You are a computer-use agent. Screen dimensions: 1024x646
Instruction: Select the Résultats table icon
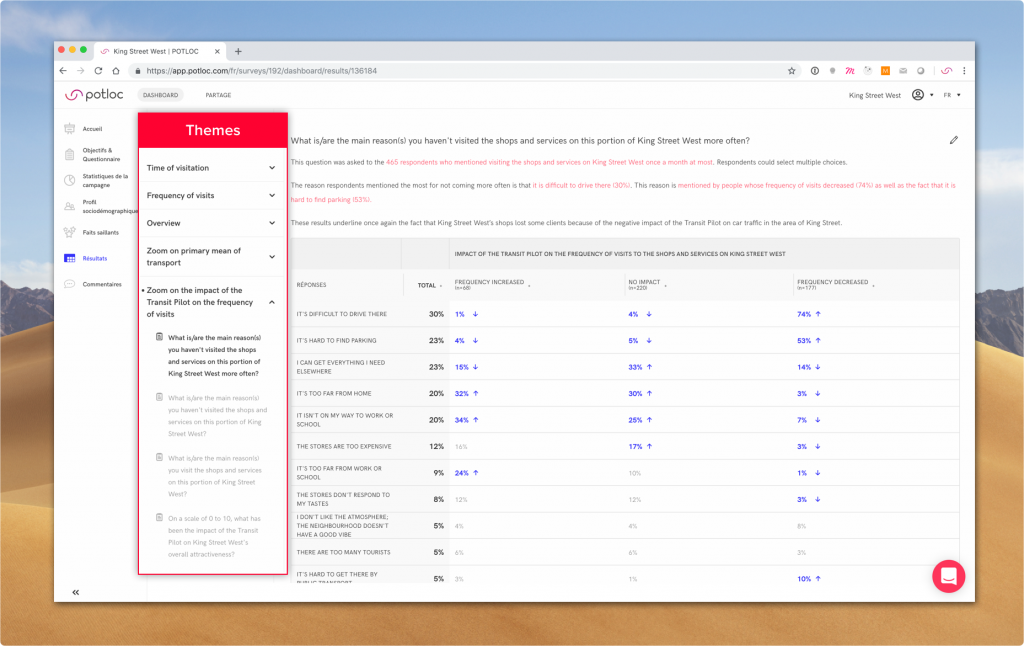click(x=70, y=258)
